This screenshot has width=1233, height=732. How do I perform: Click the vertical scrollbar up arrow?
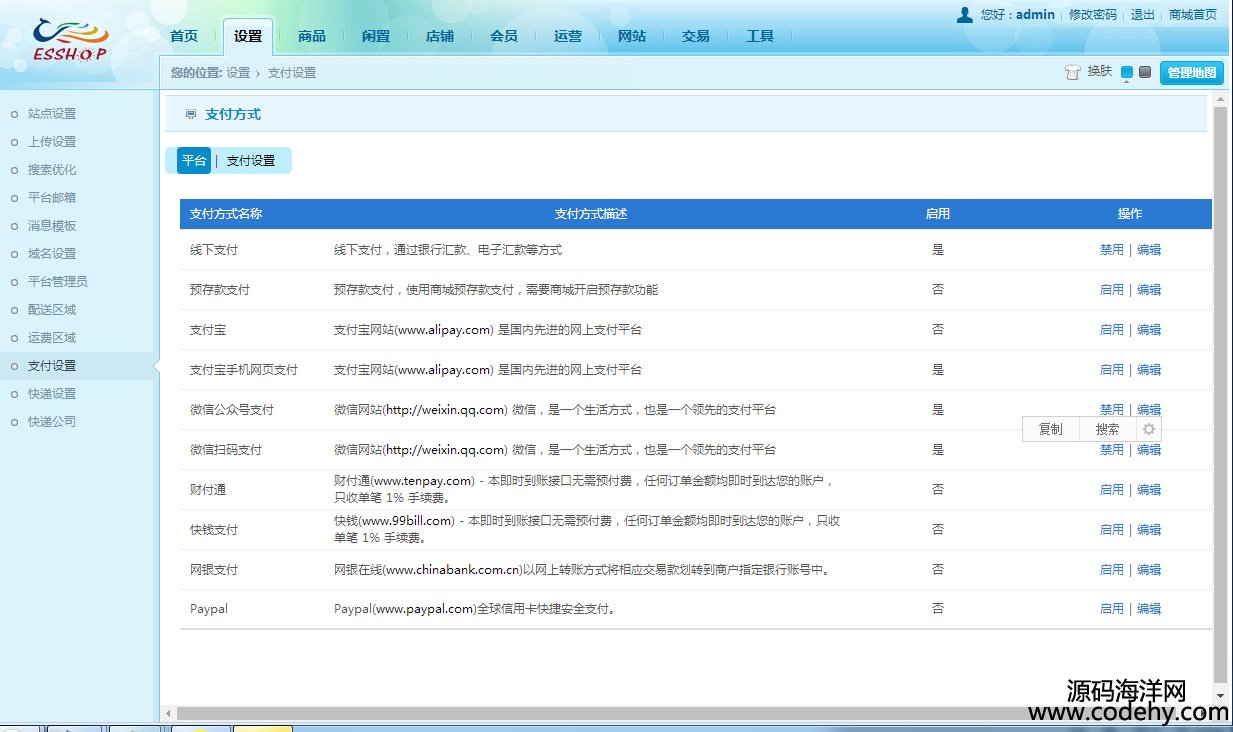pyautogui.click(x=1220, y=99)
